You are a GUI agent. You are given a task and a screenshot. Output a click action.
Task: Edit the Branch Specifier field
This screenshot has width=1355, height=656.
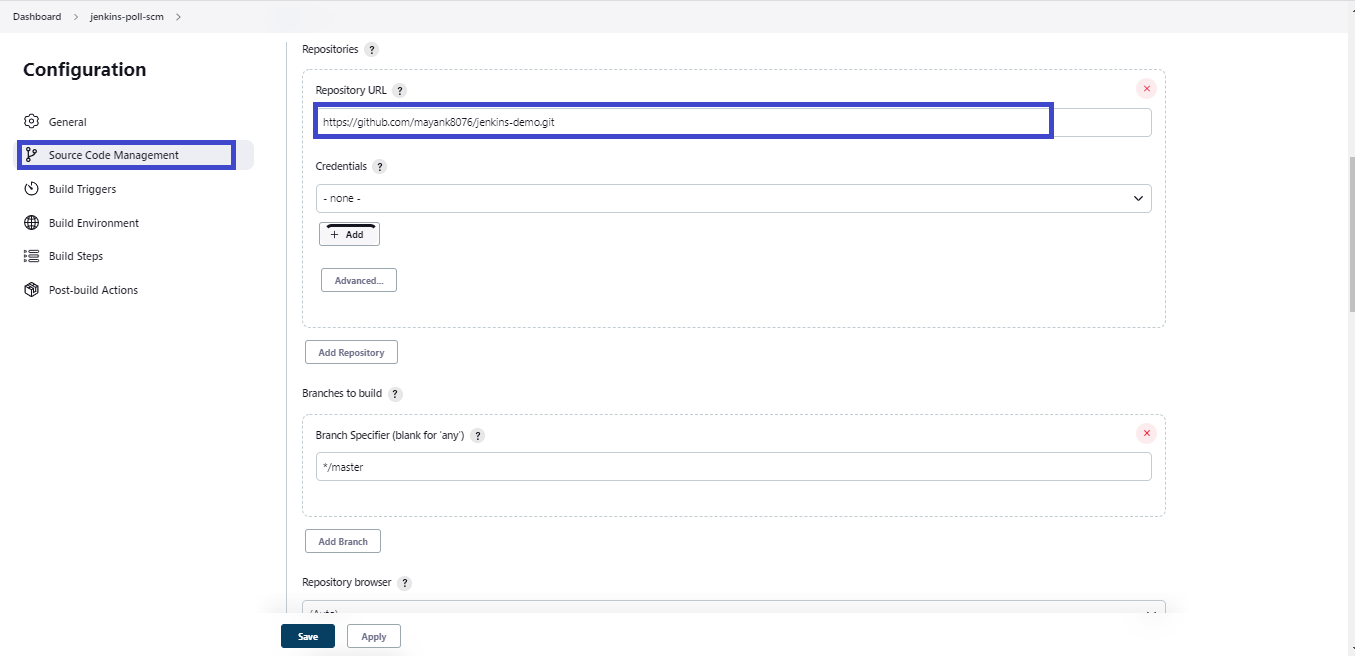tap(733, 466)
